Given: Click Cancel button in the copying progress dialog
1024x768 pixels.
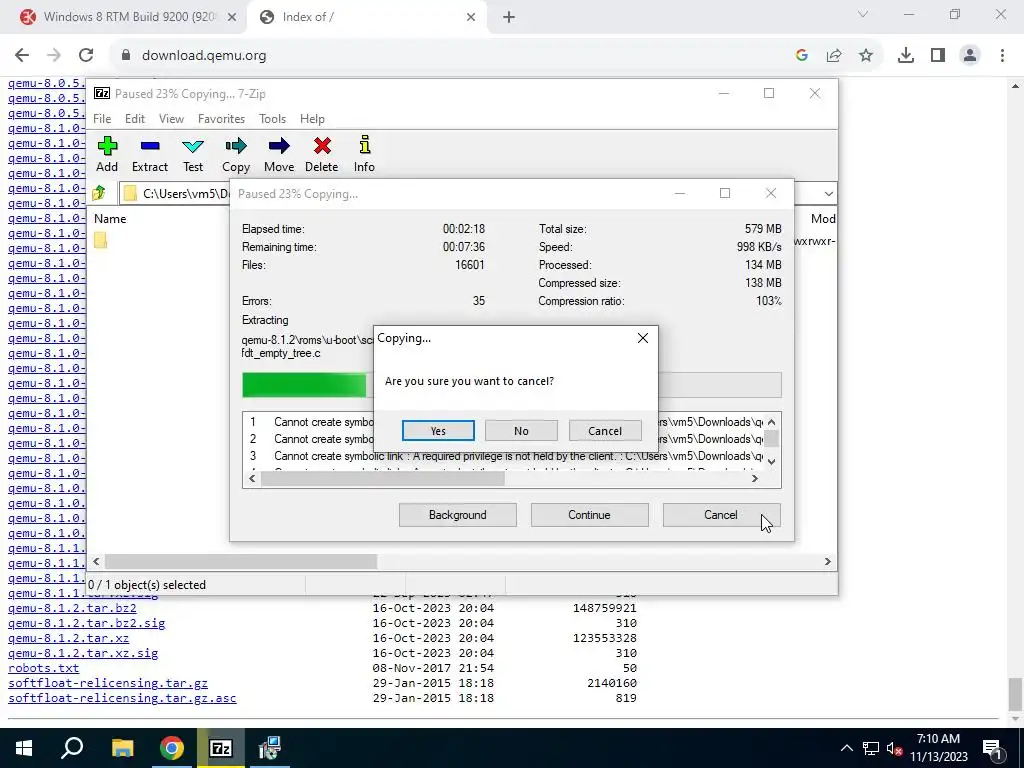Looking at the screenshot, I should click(721, 515).
